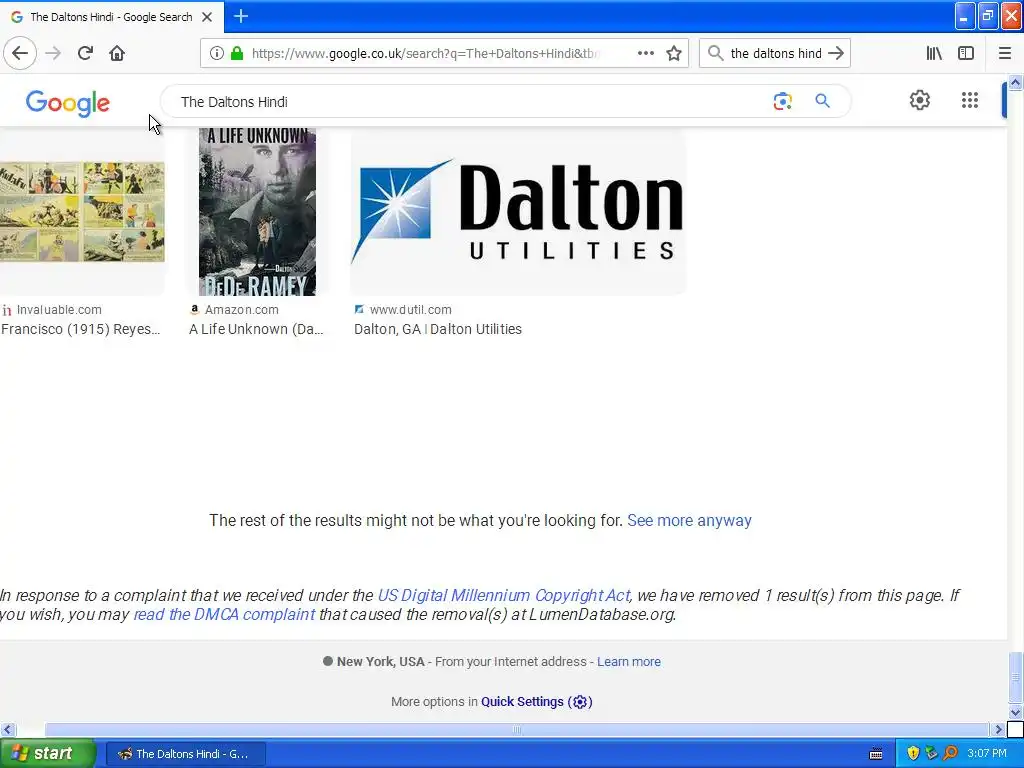Toggle the sidebar view icon
1024x768 pixels.
[966, 54]
